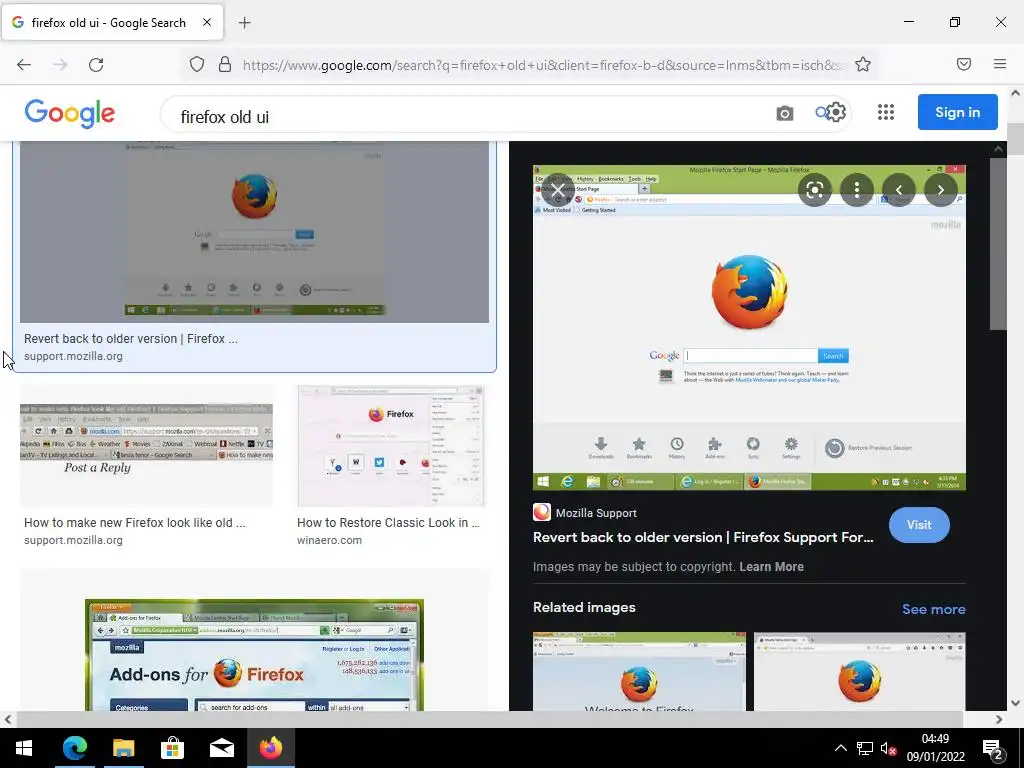Open the preview's three-dot more options
Viewport: 1024px width, 768px height.
(857, 190)
